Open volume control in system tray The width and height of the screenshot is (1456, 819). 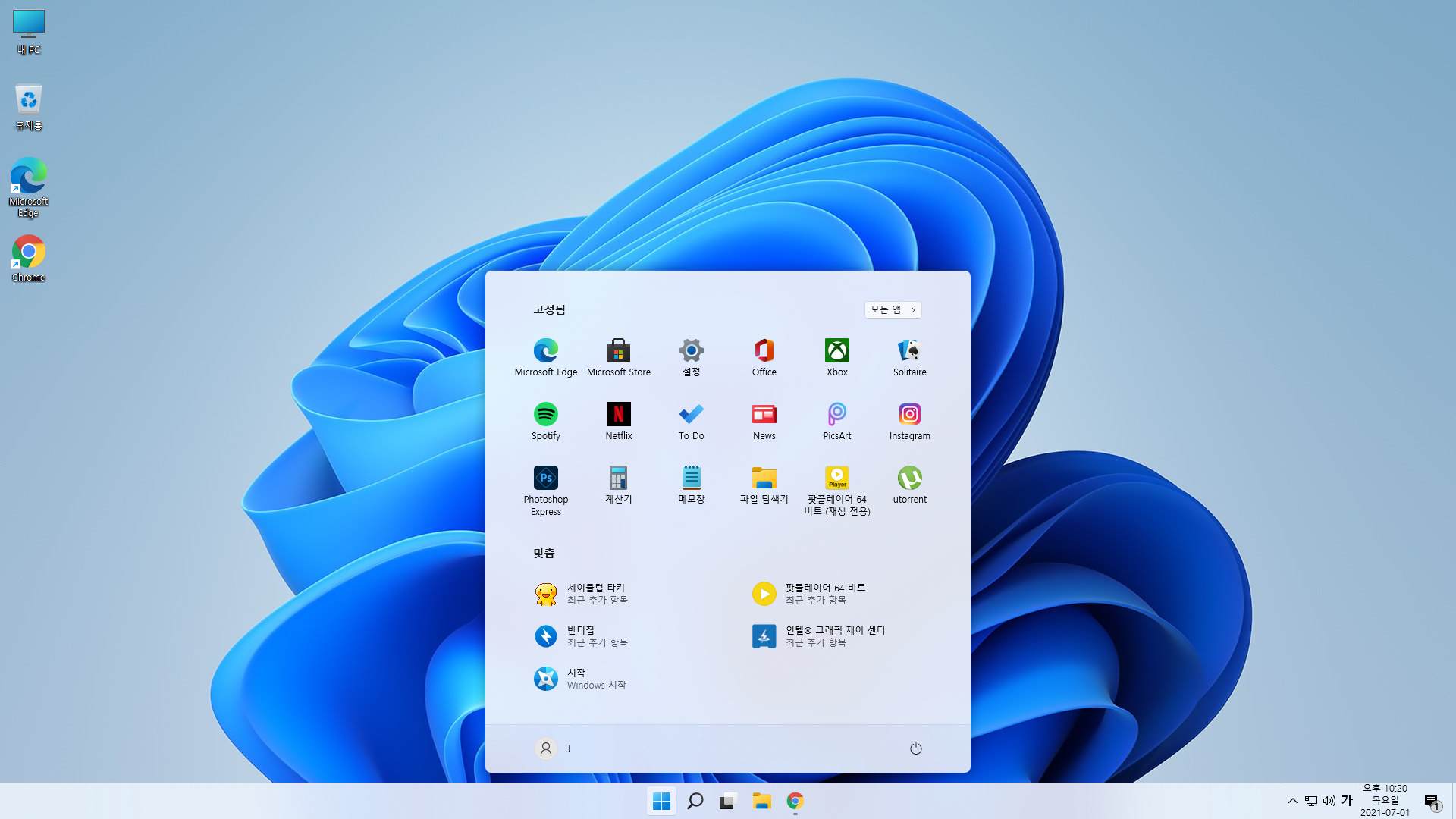click(x=1329, y=801)
